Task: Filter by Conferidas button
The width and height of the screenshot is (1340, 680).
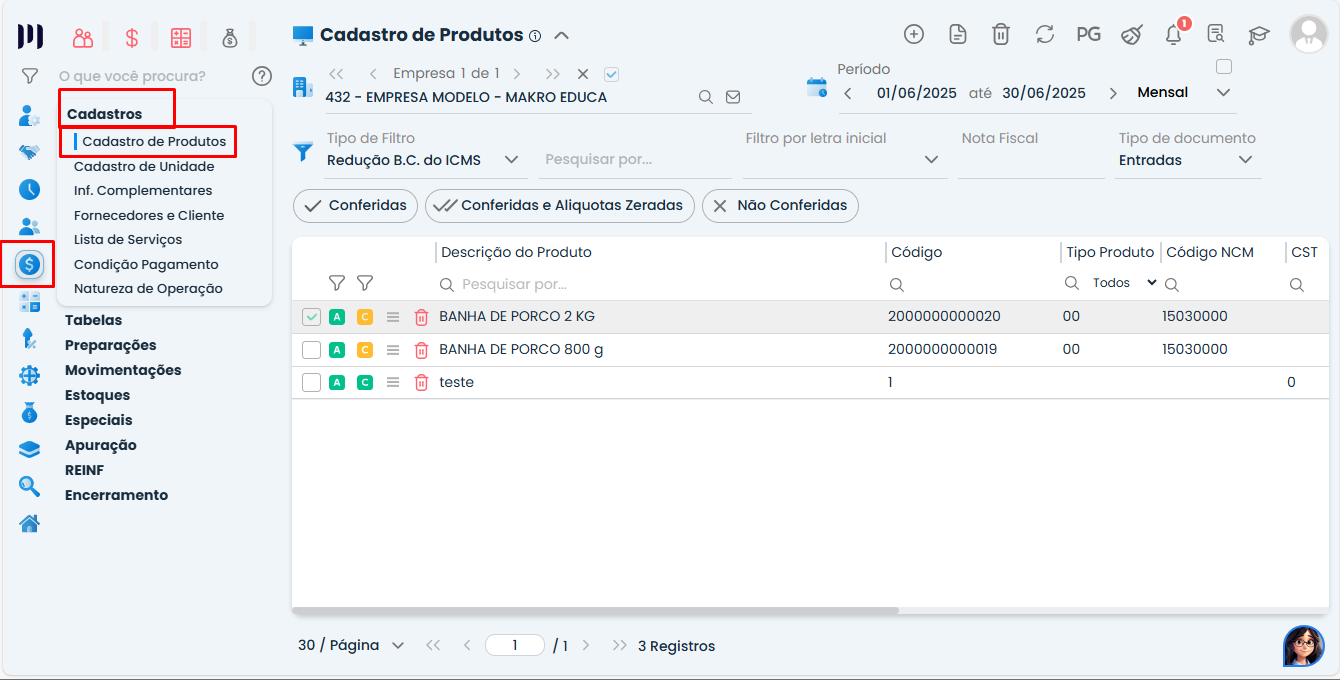Action: (356, 206)
